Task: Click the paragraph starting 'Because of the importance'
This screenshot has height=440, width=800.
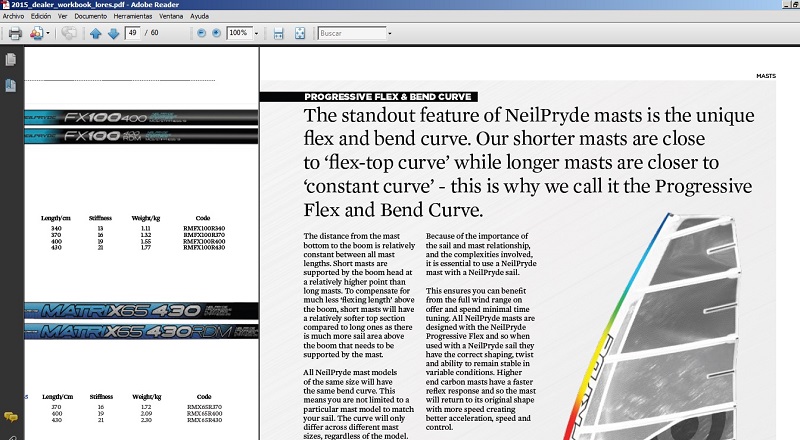Action: click(481, 254)
